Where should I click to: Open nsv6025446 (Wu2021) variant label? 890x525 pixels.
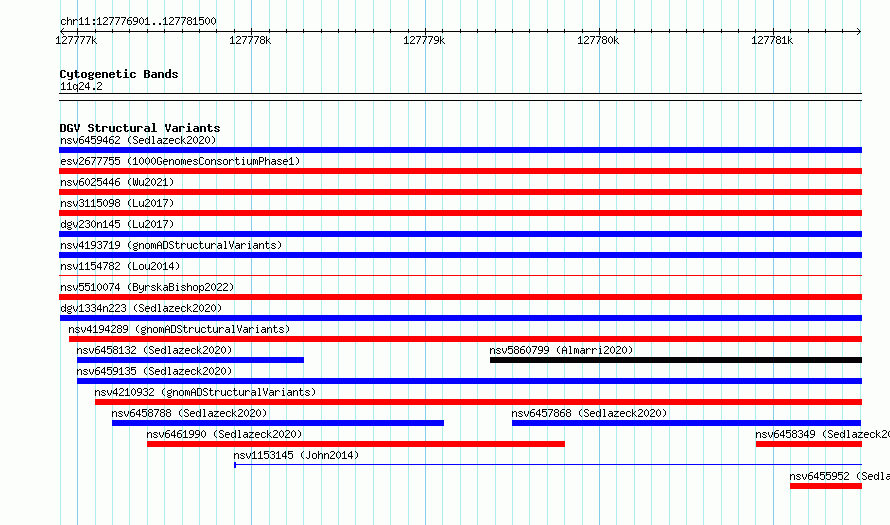click(117, 182)
